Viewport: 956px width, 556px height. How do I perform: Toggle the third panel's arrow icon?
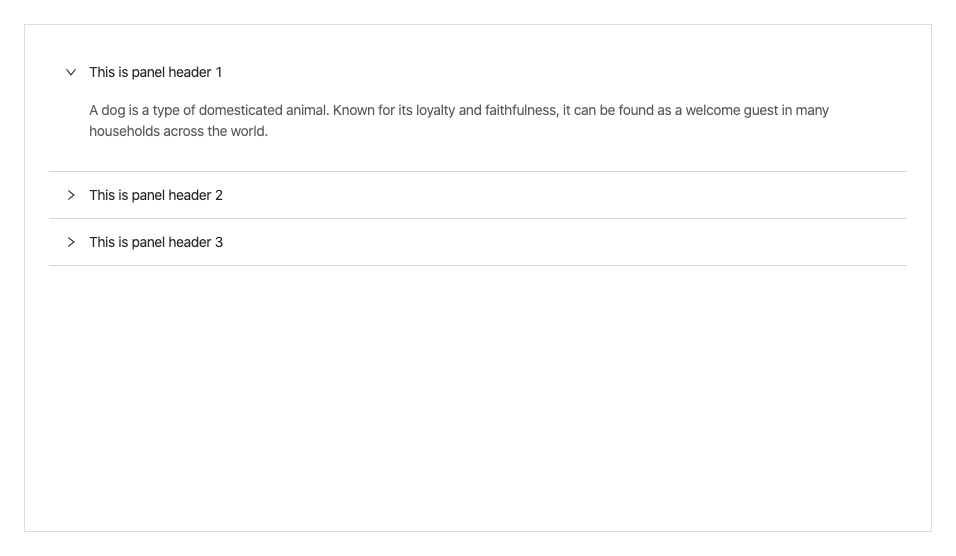pyautogui.click(x=71, y=242)
